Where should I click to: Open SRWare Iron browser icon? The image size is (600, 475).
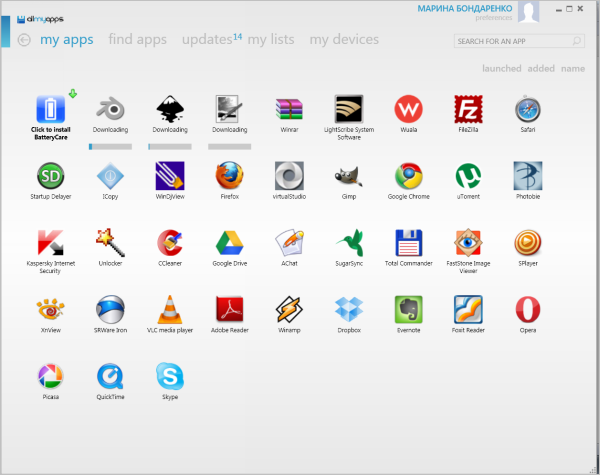110,309
